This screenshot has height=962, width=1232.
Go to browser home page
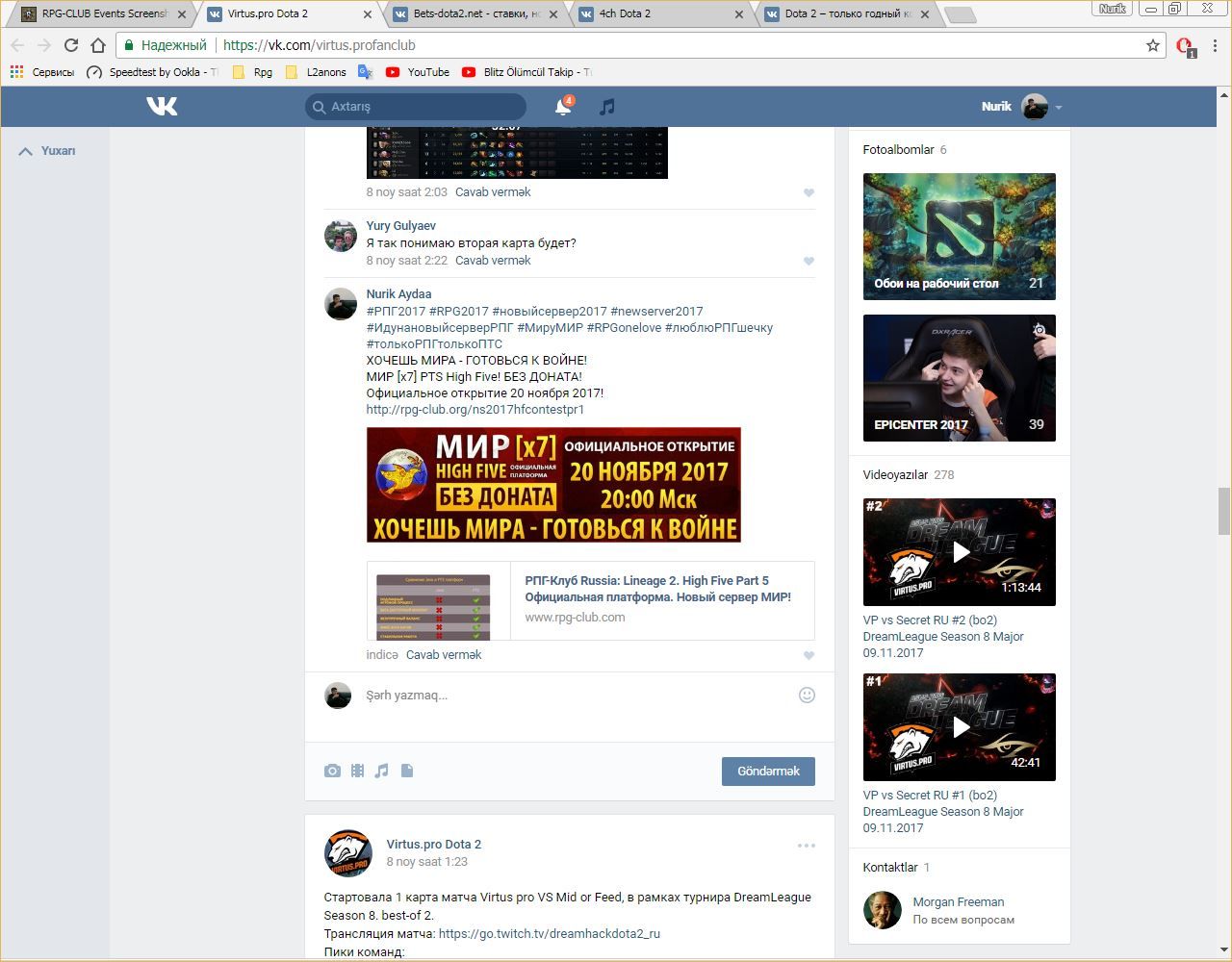pos(98,45)
